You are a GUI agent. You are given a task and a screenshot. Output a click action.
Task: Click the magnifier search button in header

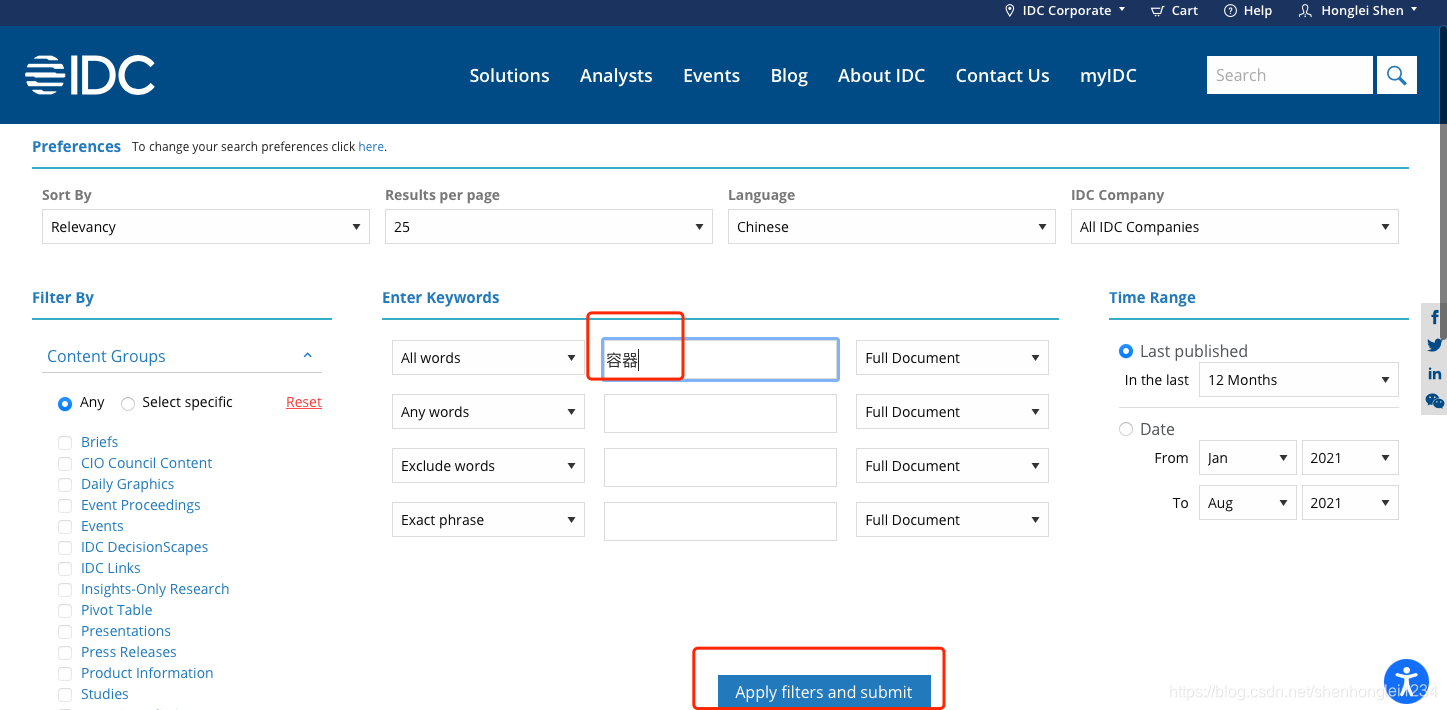(x=1397, y=75)
